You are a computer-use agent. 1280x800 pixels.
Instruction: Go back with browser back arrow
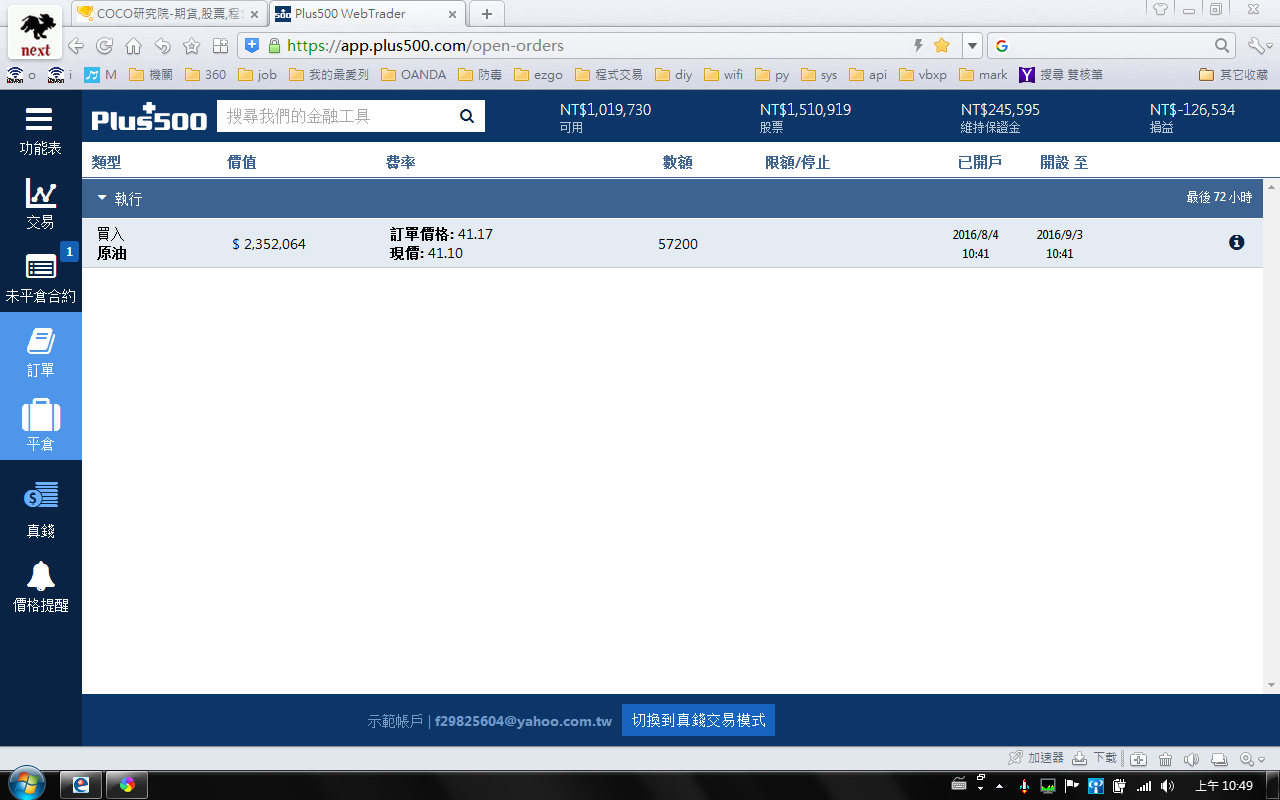[x=75, y=46]
